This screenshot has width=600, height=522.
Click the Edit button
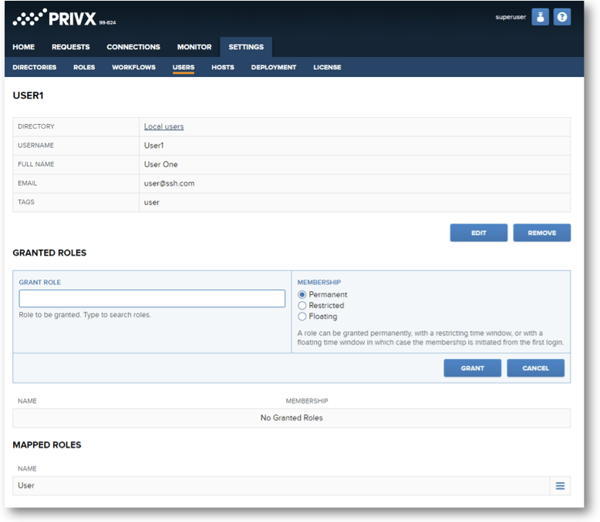(x=479, y=233)
